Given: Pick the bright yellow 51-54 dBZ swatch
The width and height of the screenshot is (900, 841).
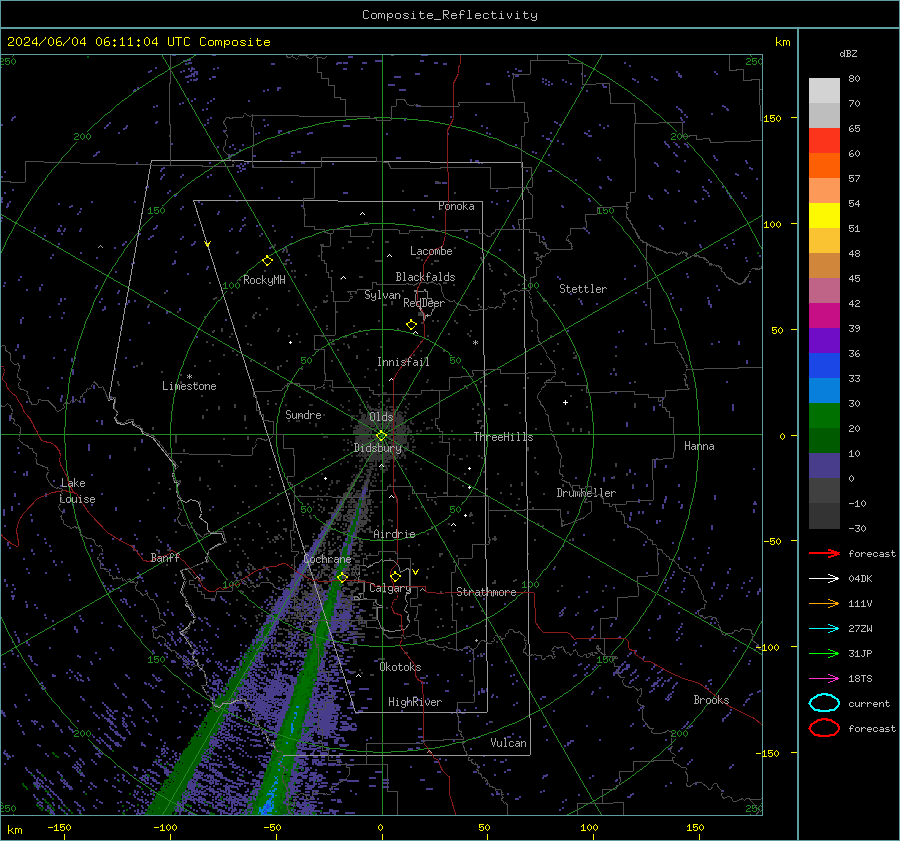Looking at the screenshot, I should [824, 216].
